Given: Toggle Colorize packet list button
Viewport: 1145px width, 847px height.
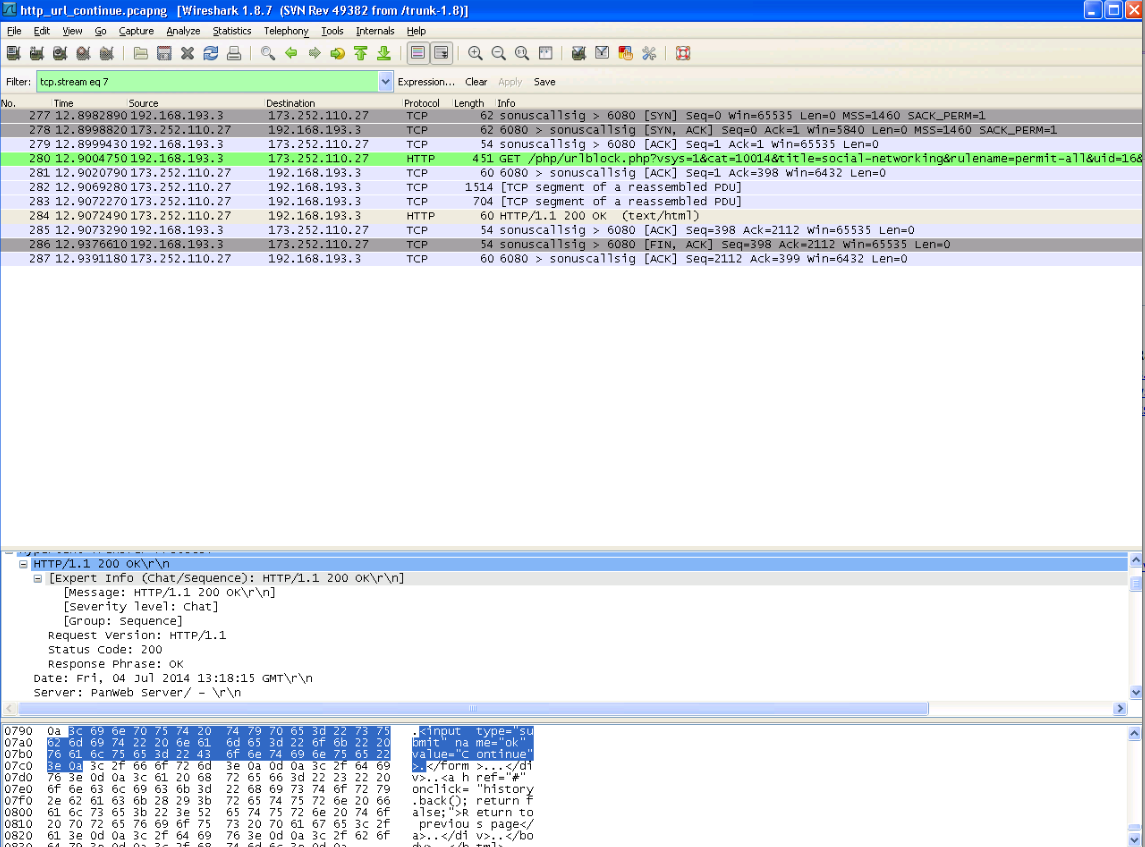Looking at the screenshot, I should tap(417, 54).
